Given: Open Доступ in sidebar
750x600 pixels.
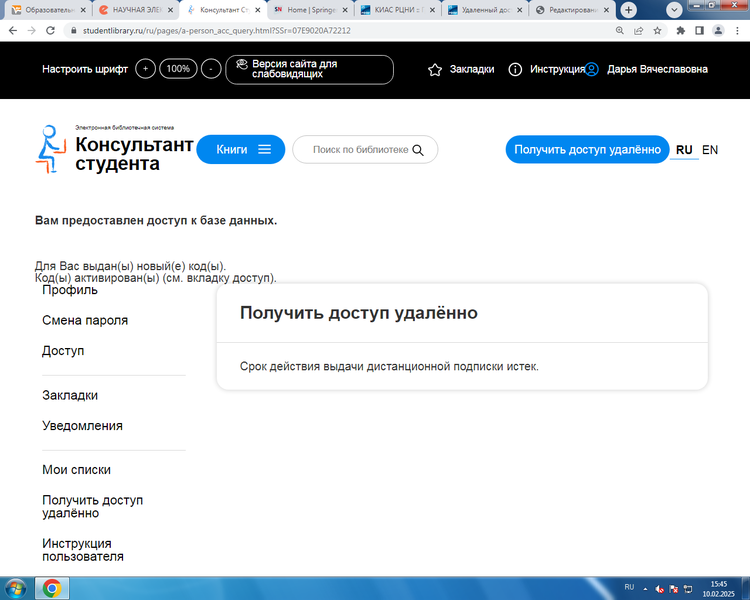Looking at the screenshot, I should pyautogui.click(x=63, y=351).
